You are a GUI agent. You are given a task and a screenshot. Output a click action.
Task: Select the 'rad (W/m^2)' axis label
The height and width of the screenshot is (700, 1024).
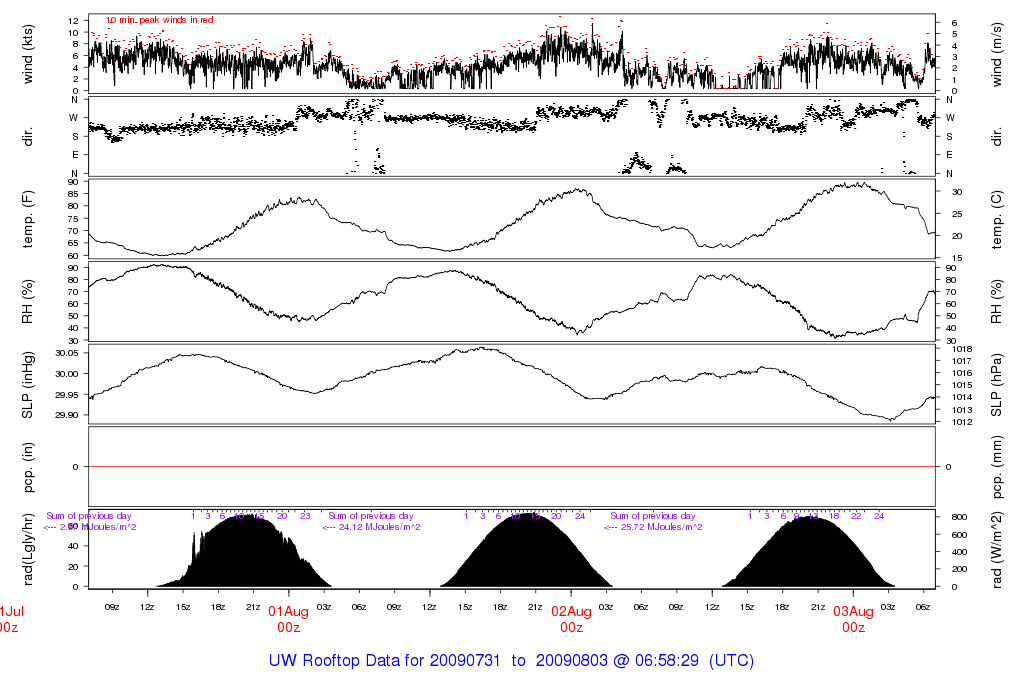[996, 549]
